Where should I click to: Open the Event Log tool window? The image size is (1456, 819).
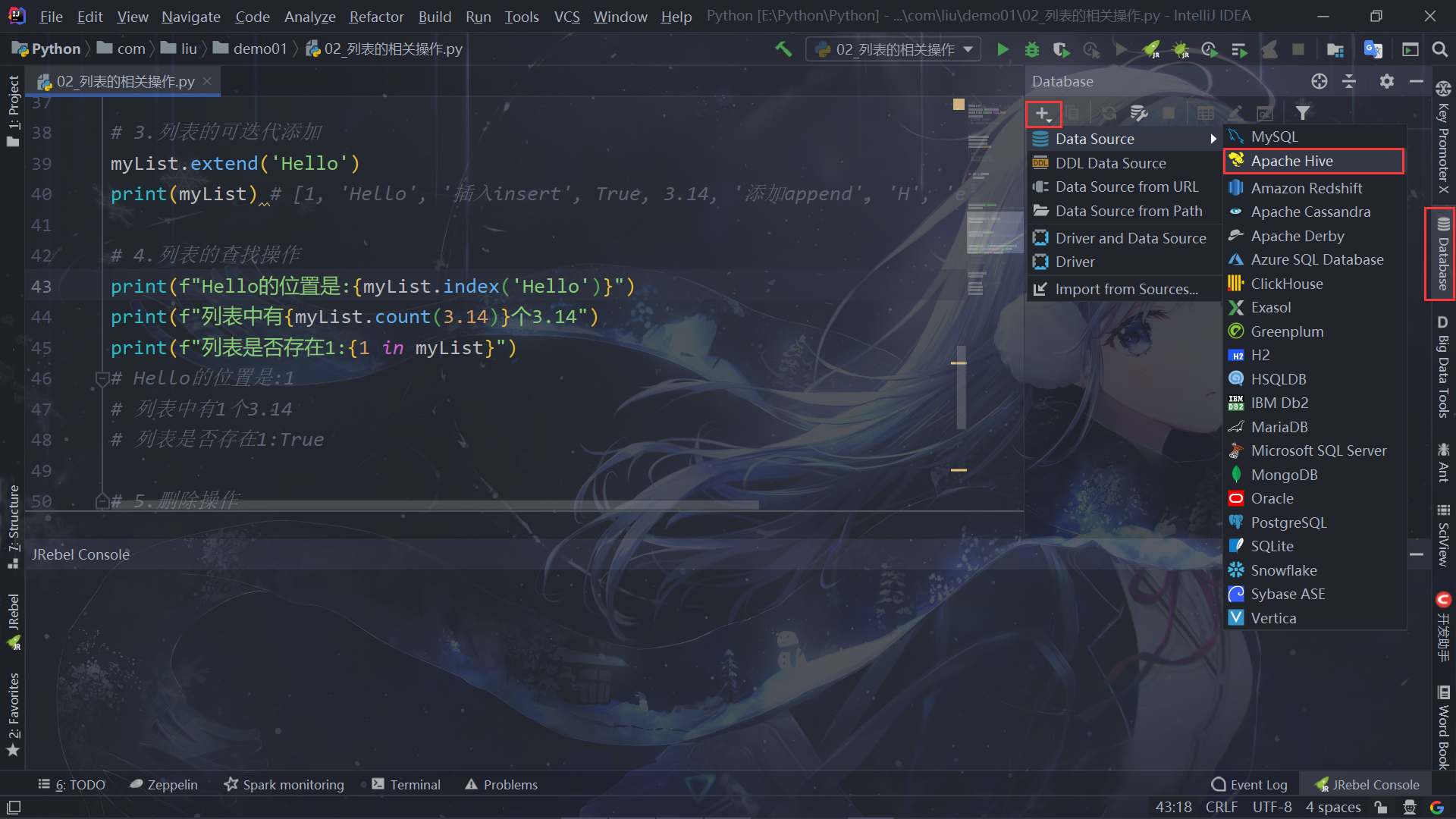(x=1249, y=785)
